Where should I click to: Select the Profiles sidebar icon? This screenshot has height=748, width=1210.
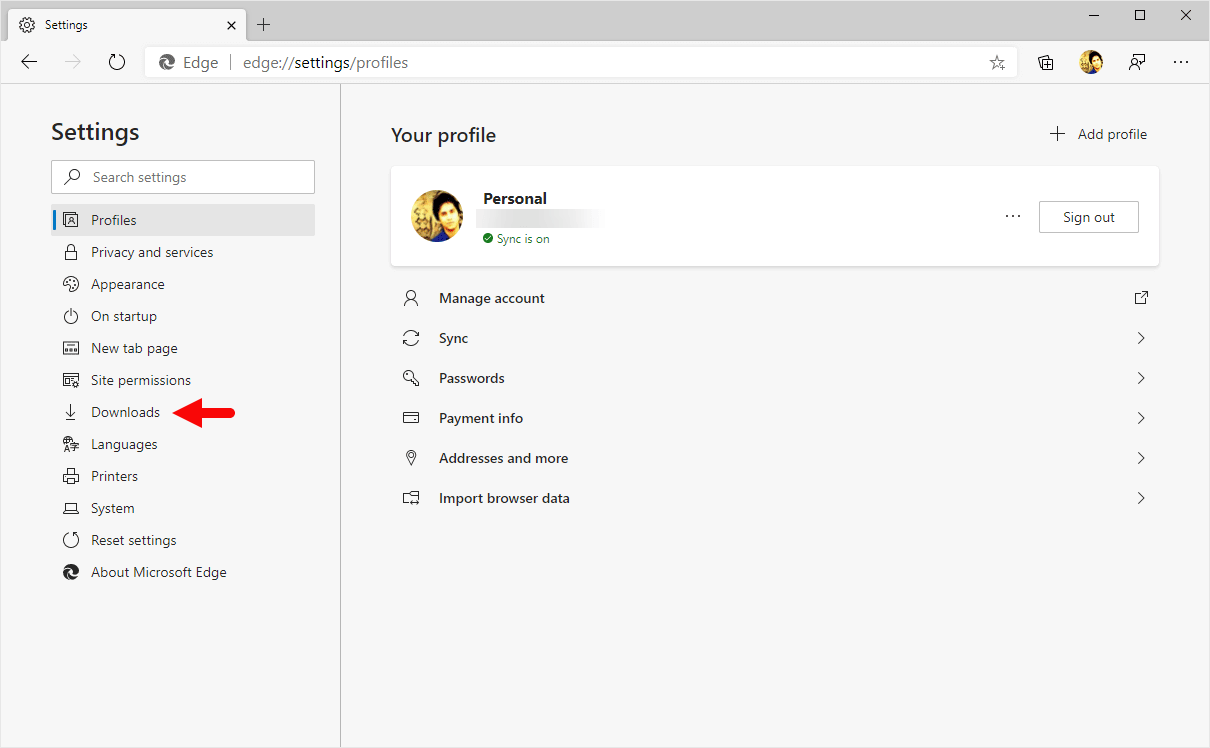pyautogui.click(x=71, y=219)
